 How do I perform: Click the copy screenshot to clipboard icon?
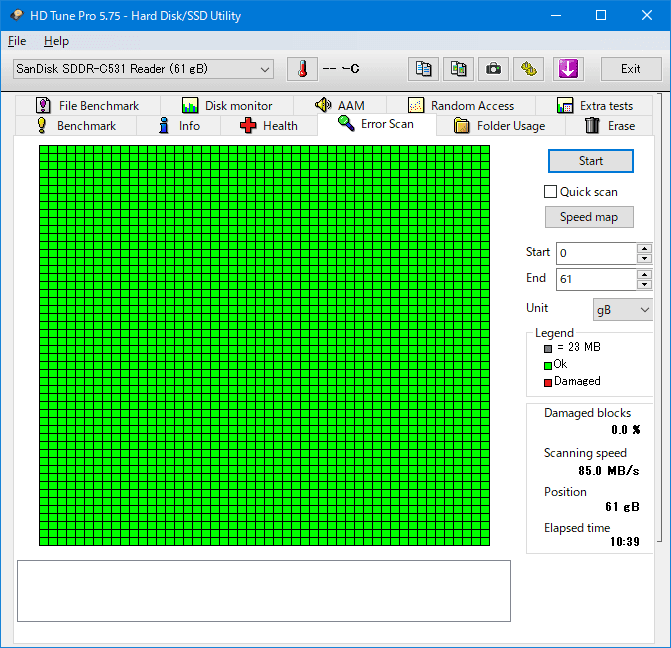(458, 69)
